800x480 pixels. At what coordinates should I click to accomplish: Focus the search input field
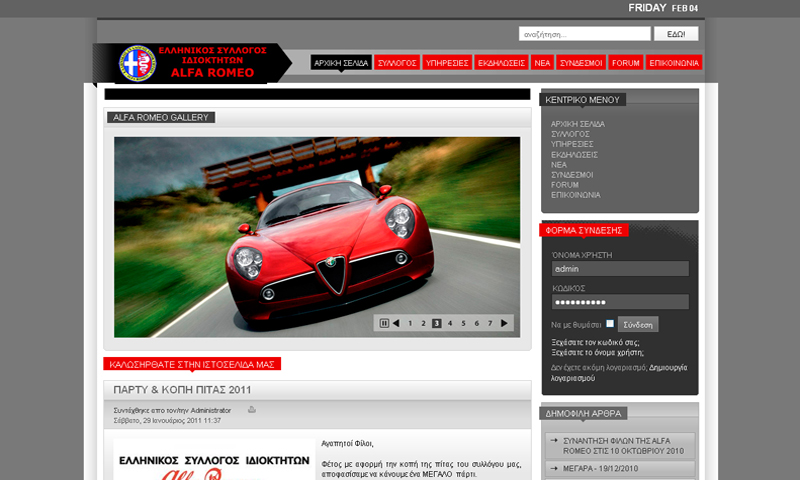pyautogui.click(x=584, y=34)
